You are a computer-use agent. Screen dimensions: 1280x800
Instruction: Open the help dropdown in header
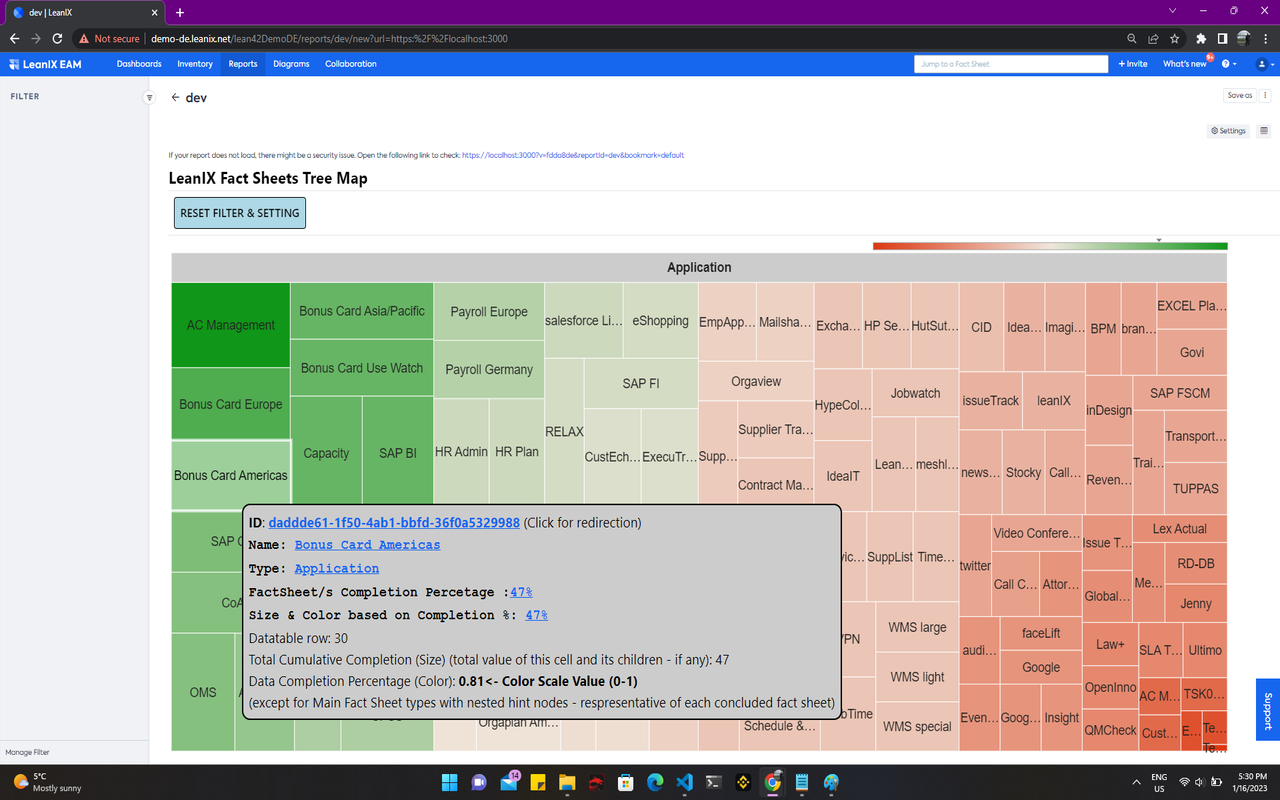[1229, 64]
